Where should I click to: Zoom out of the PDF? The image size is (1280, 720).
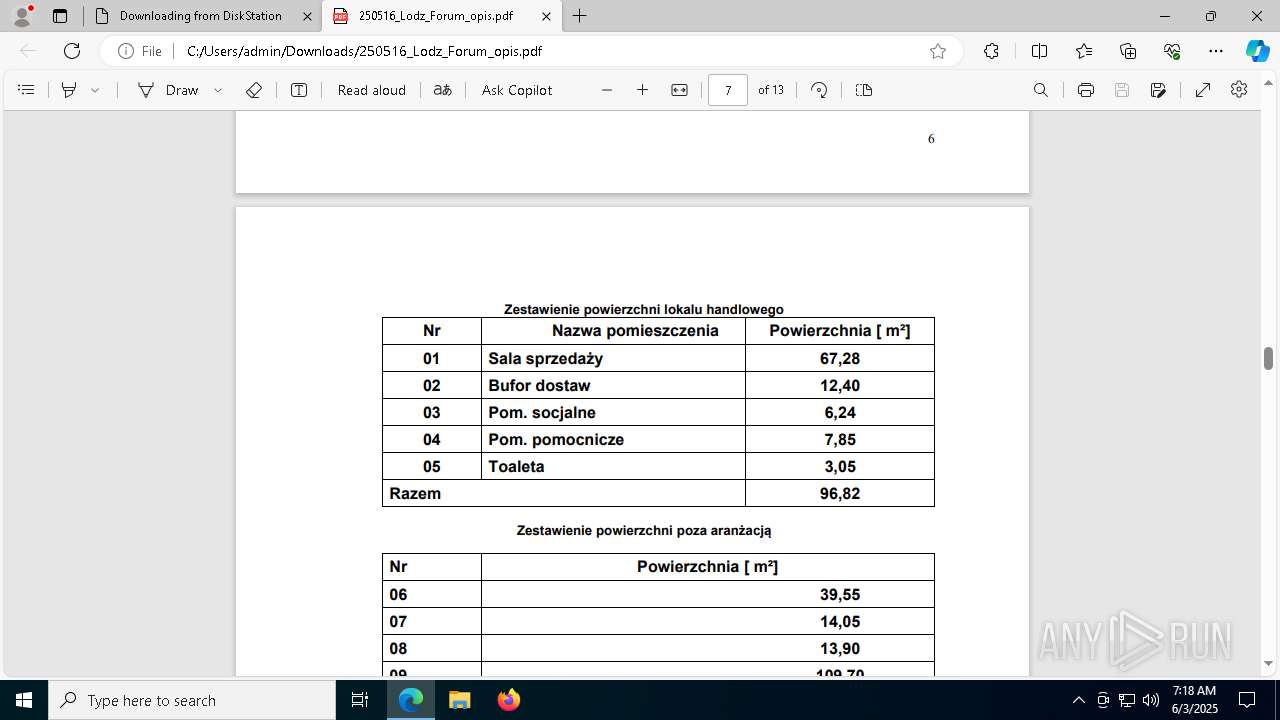click(607, 90)
